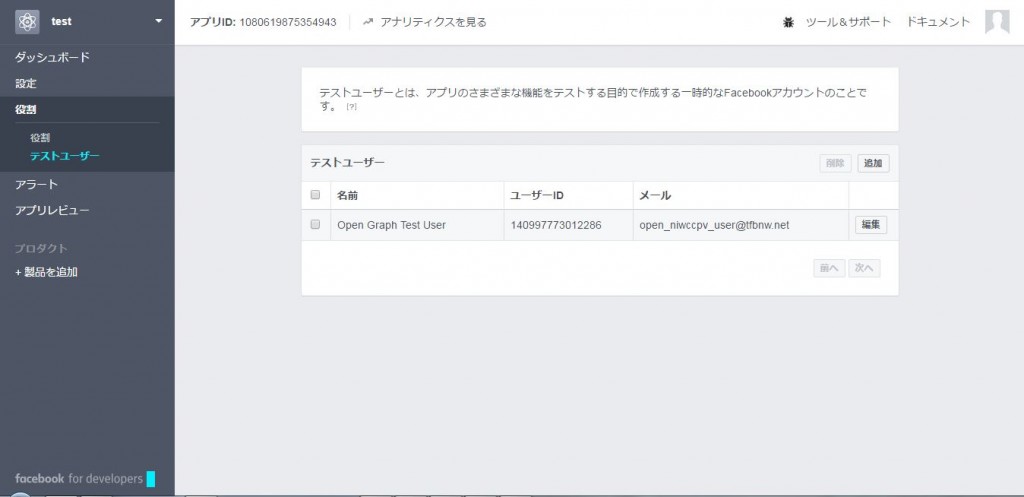Open the 役割 sub-item
1024x497 pixels.
click(40, 138)
